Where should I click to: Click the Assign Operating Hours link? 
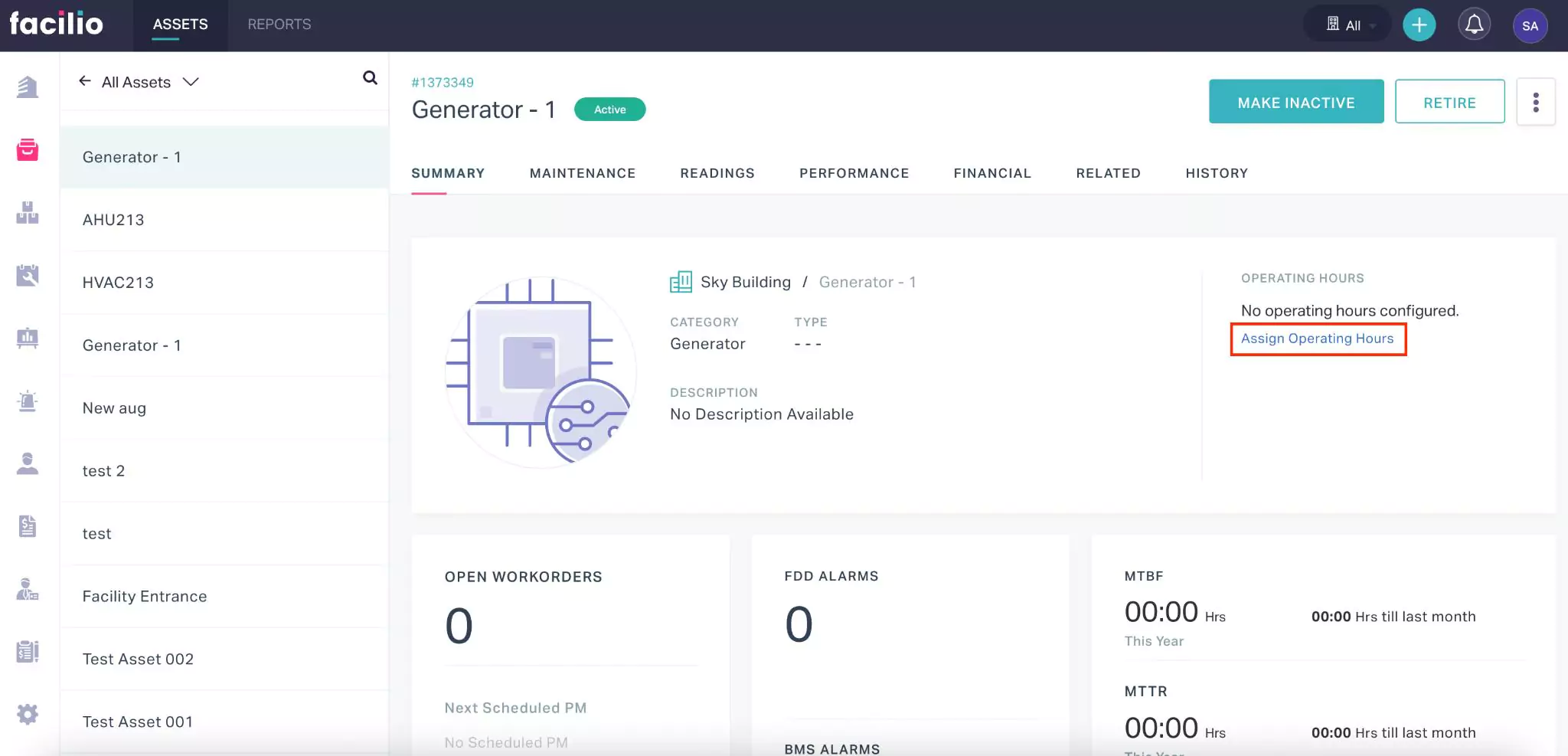click(x=1317, y=339)
